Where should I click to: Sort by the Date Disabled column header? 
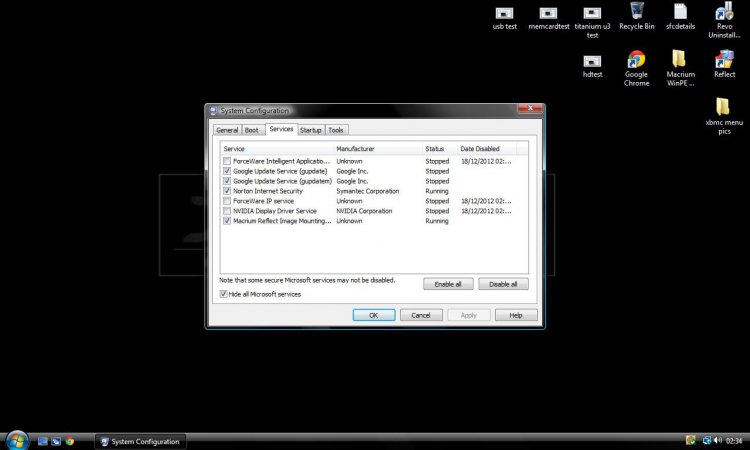click(x=487, y=149)
